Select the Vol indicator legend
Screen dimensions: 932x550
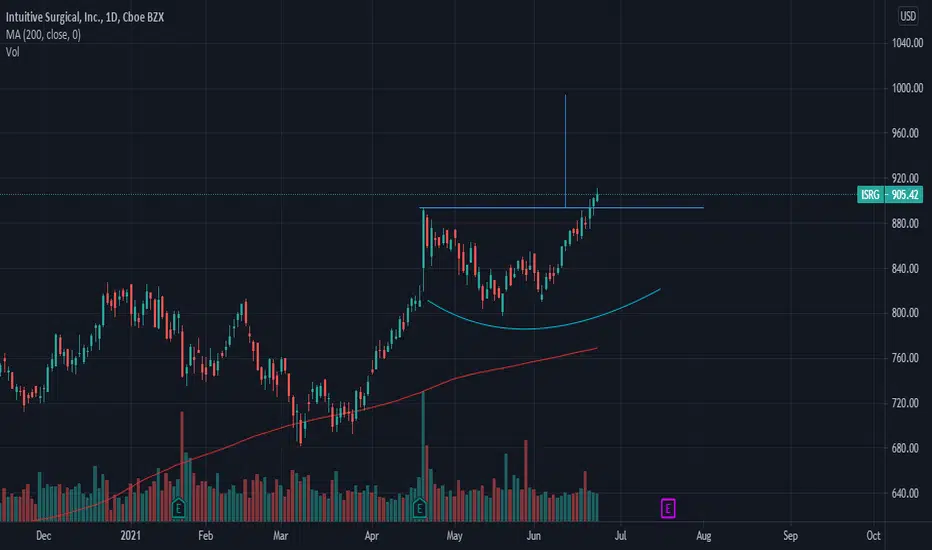(12, 52)
